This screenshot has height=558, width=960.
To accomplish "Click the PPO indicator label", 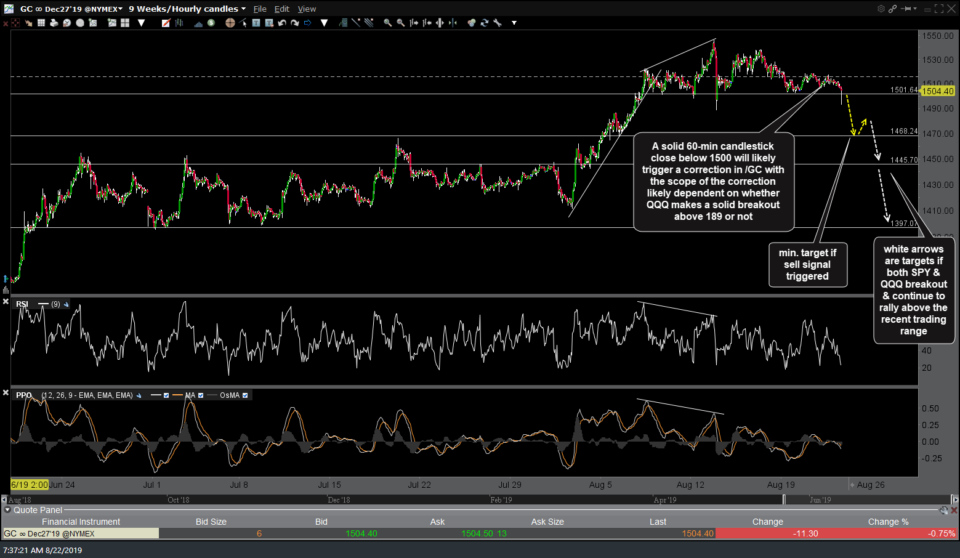I will [24, 395].
